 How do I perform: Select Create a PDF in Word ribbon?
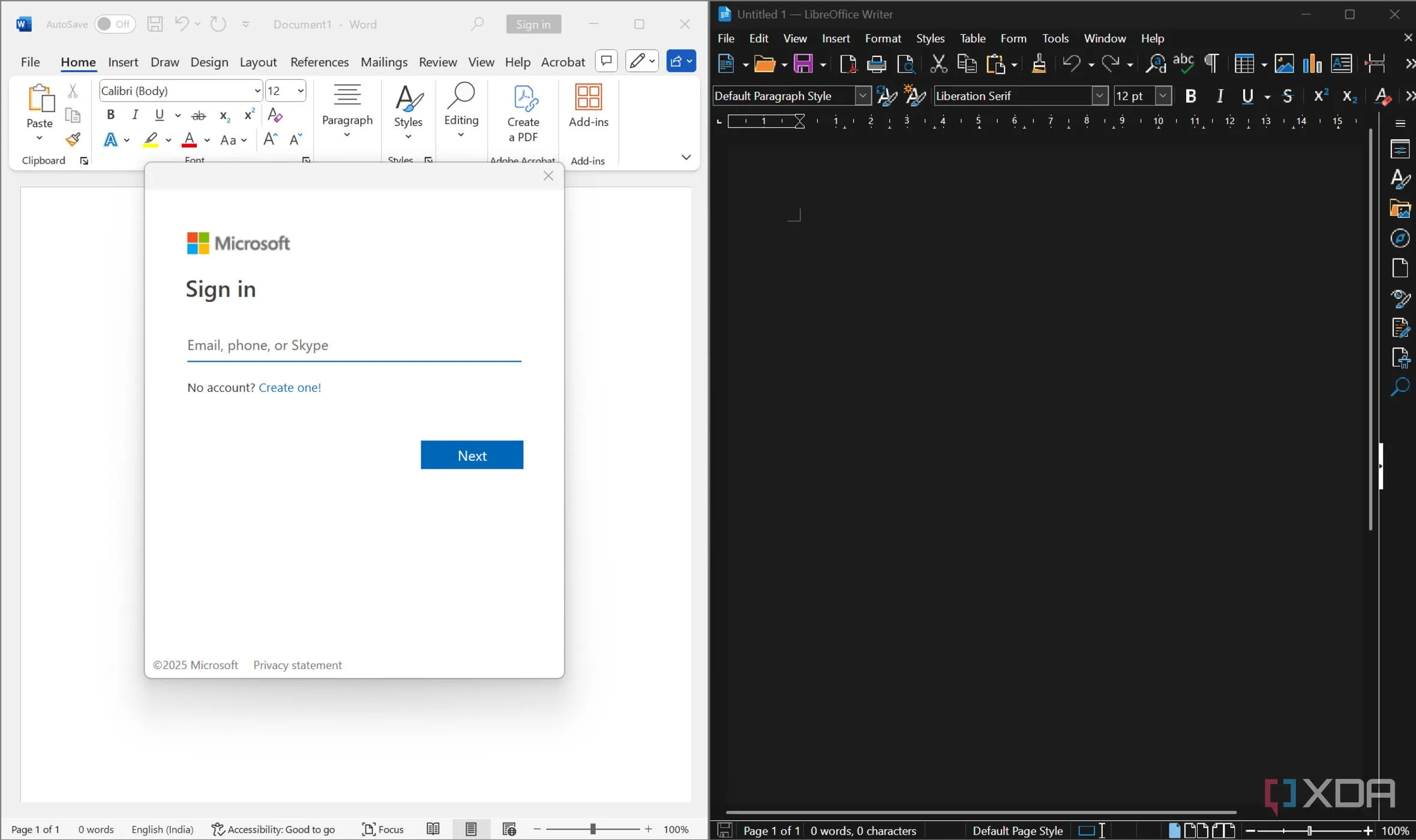tap(523, 114)
